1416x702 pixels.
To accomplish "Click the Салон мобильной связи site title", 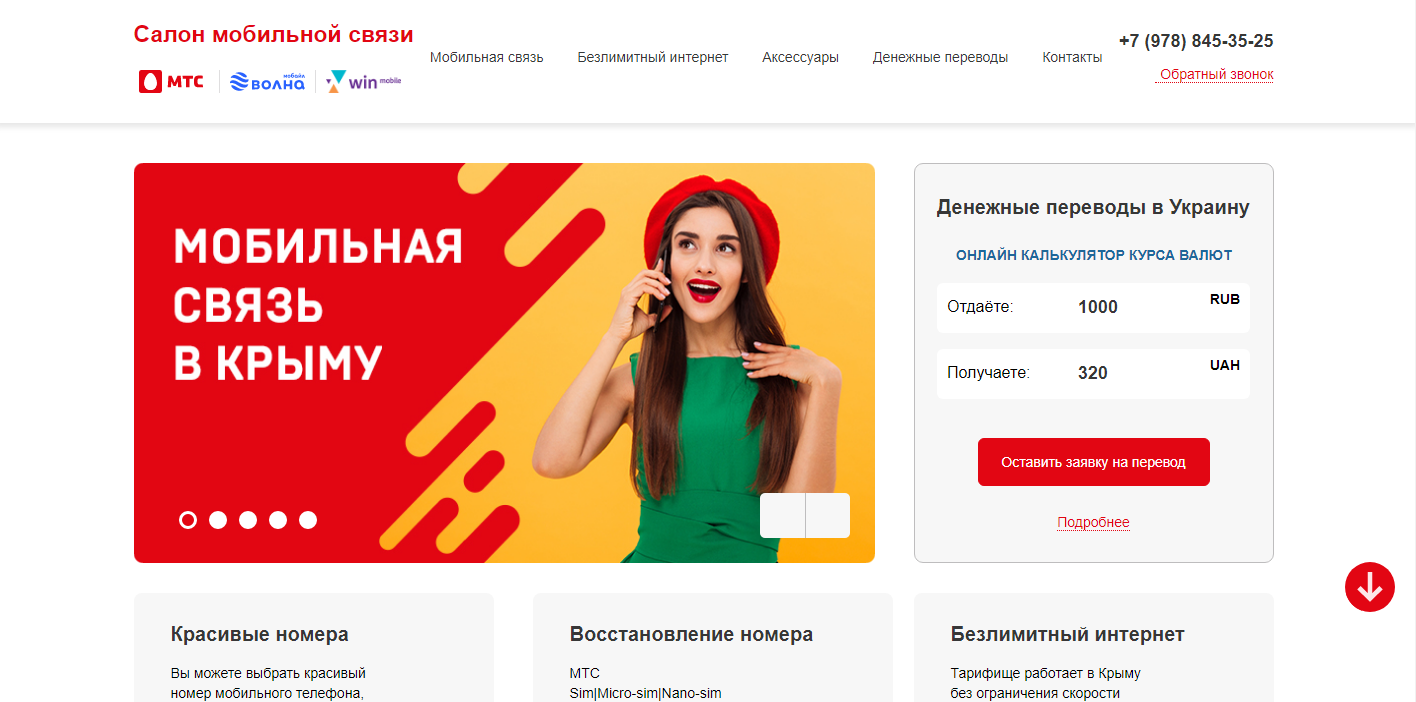I will pyautogui.click(x=274, y=35).
